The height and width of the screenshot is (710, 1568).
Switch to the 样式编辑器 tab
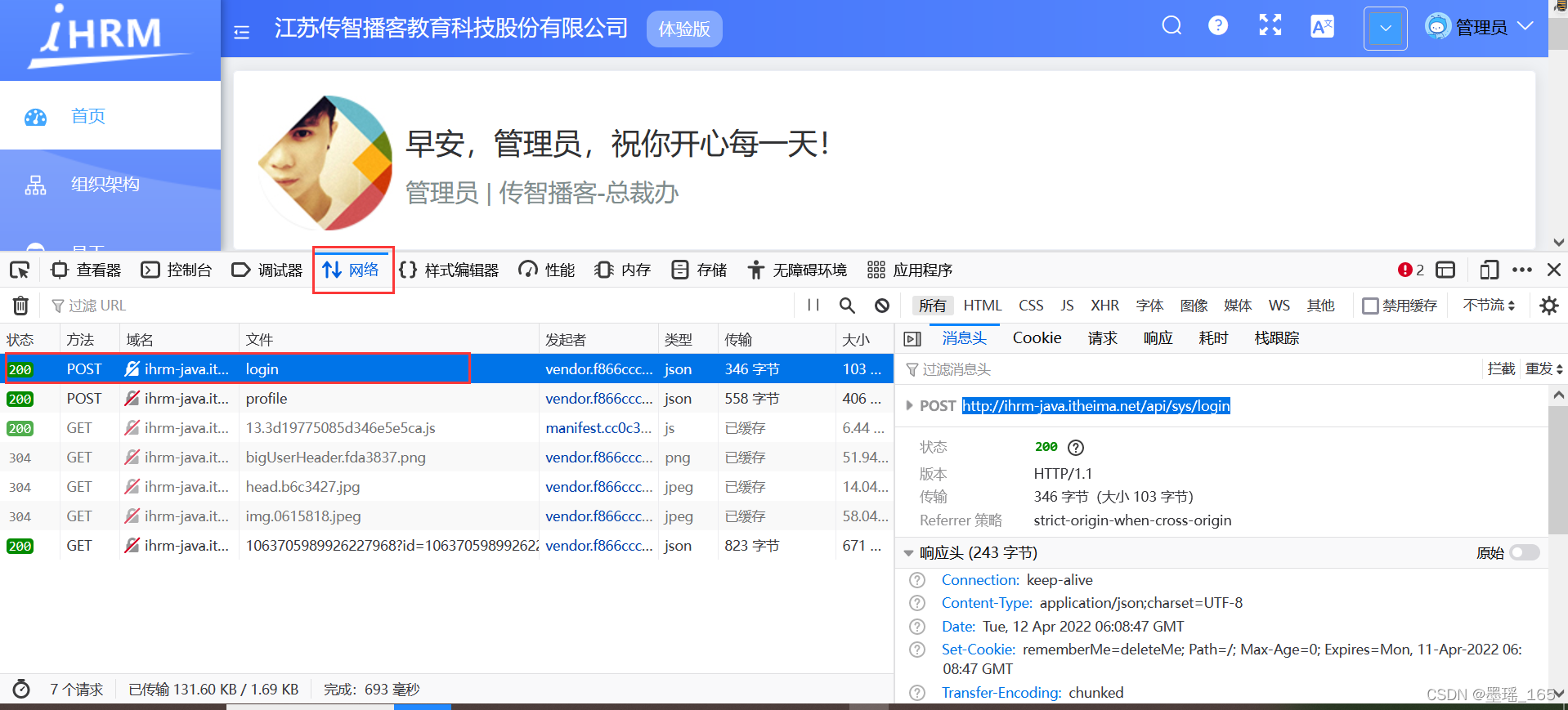pos(449,270)
